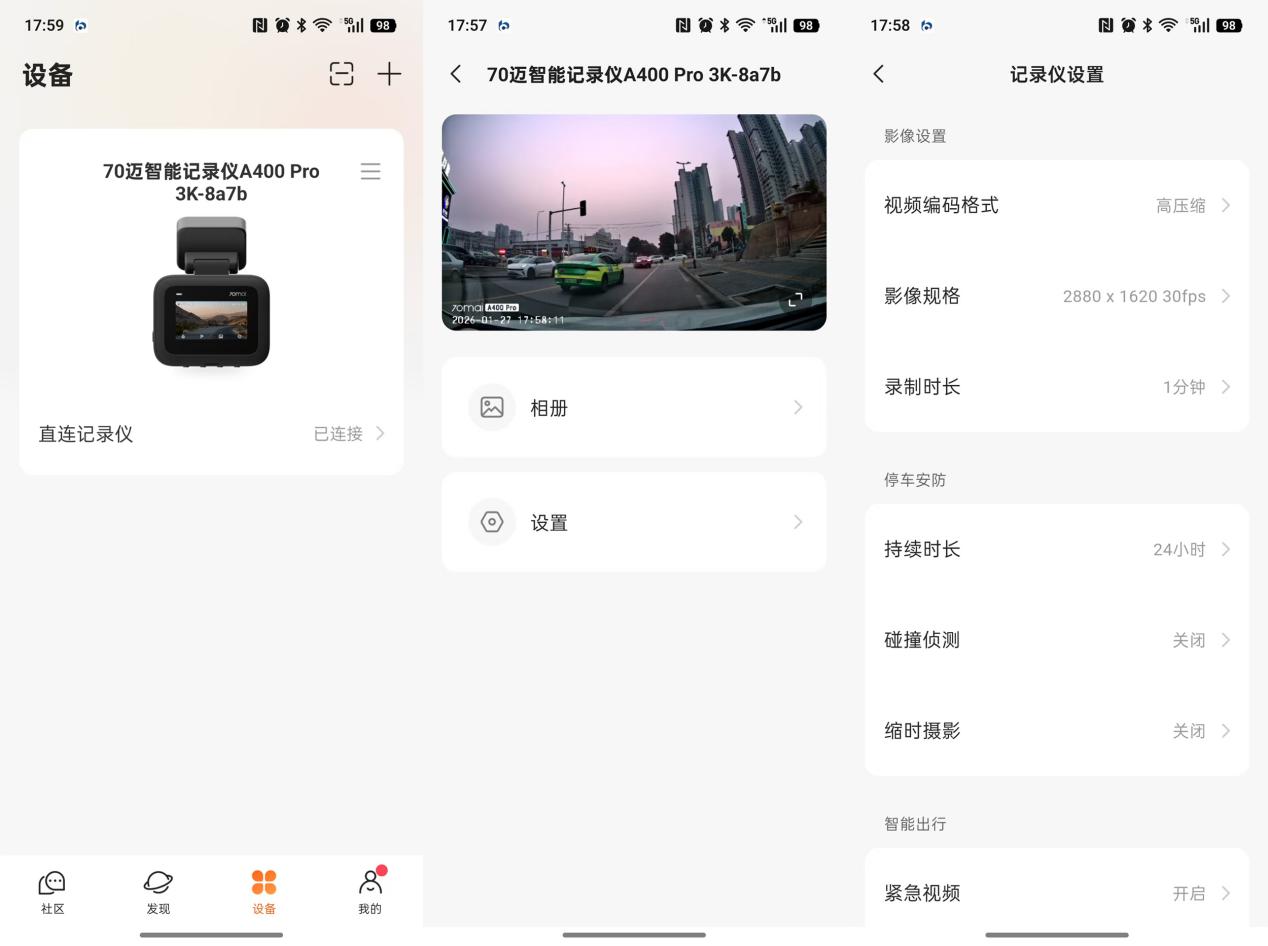Viewport: 1268px width, 946px height.
Task: Open 碰撞侦测 setting
Action: click(1057, 640)
